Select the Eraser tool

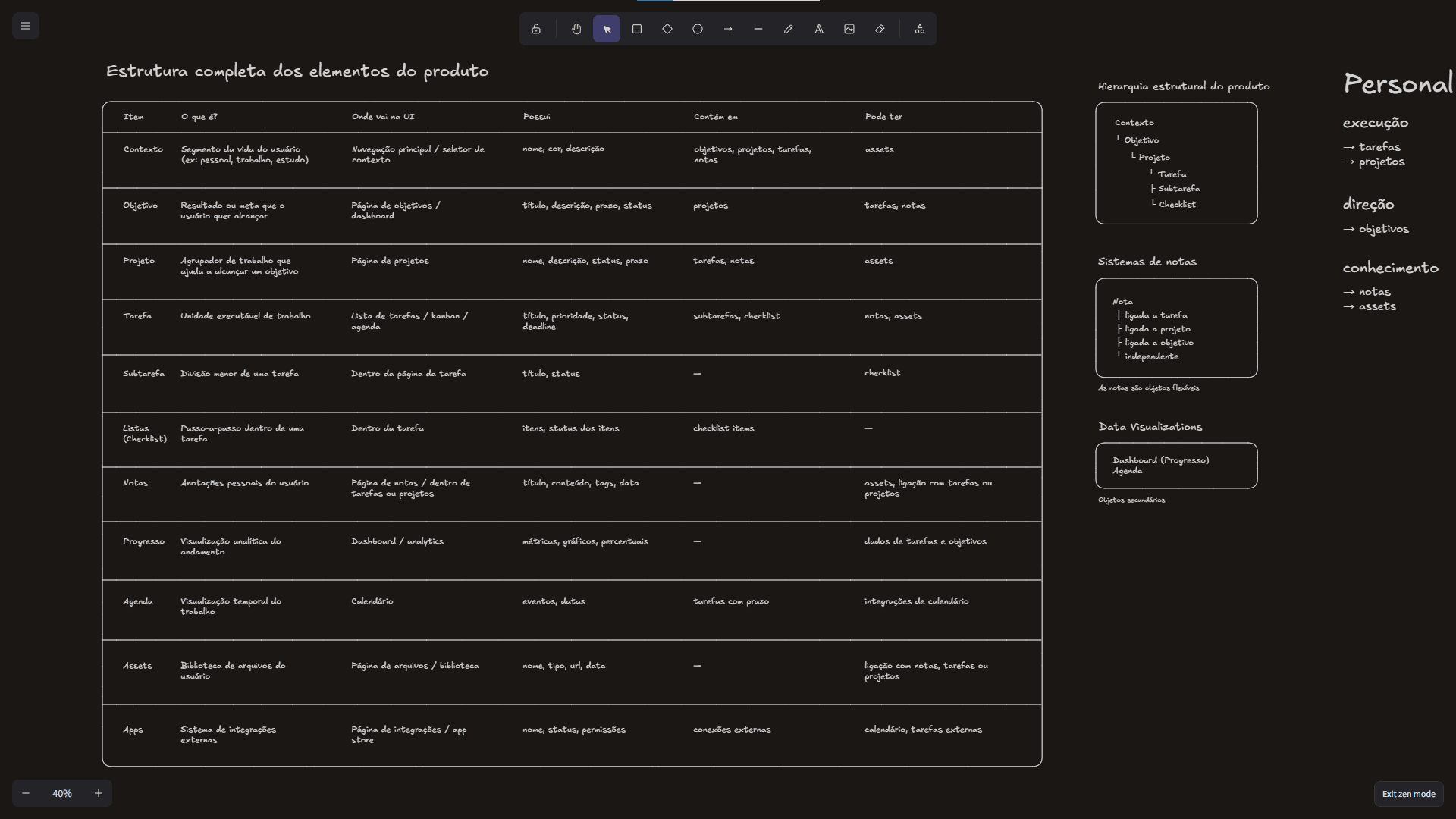point(880,29)
